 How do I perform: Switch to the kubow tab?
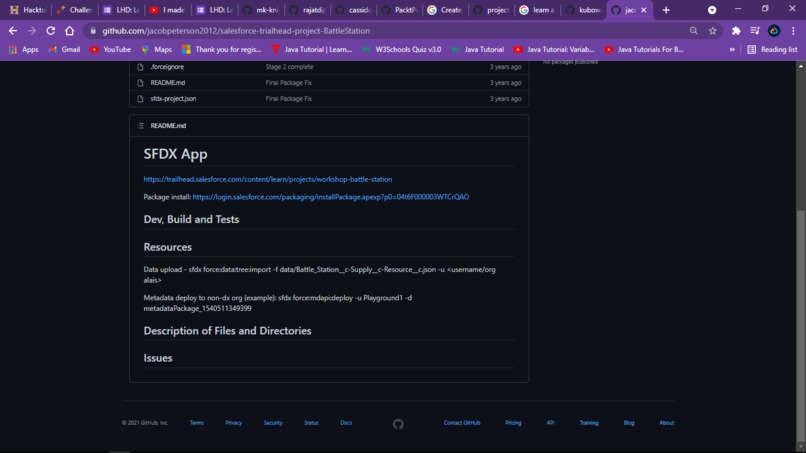point(583,10)
